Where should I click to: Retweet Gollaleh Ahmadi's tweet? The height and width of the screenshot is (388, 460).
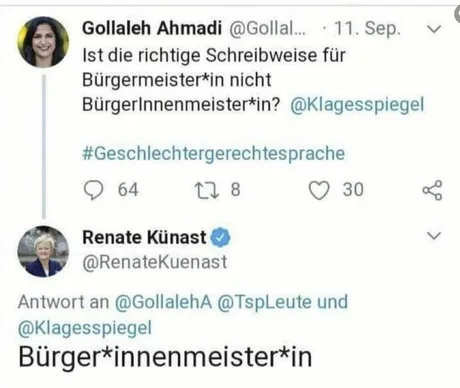[x=207, y=190]
